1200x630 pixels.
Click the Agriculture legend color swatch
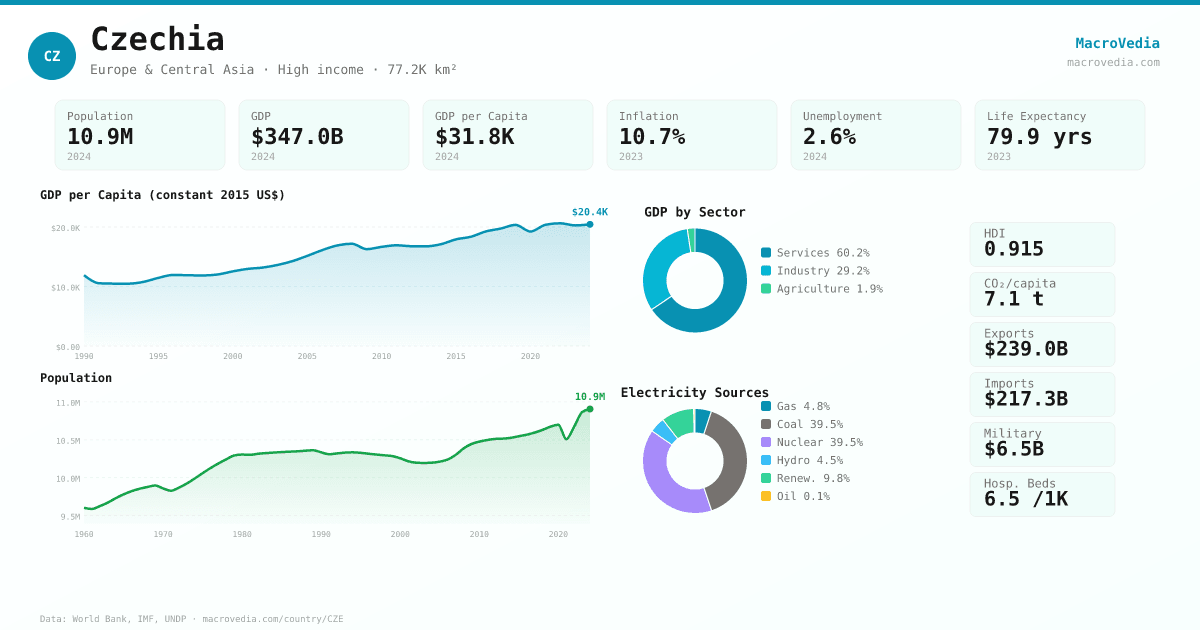tap(766, 289)
